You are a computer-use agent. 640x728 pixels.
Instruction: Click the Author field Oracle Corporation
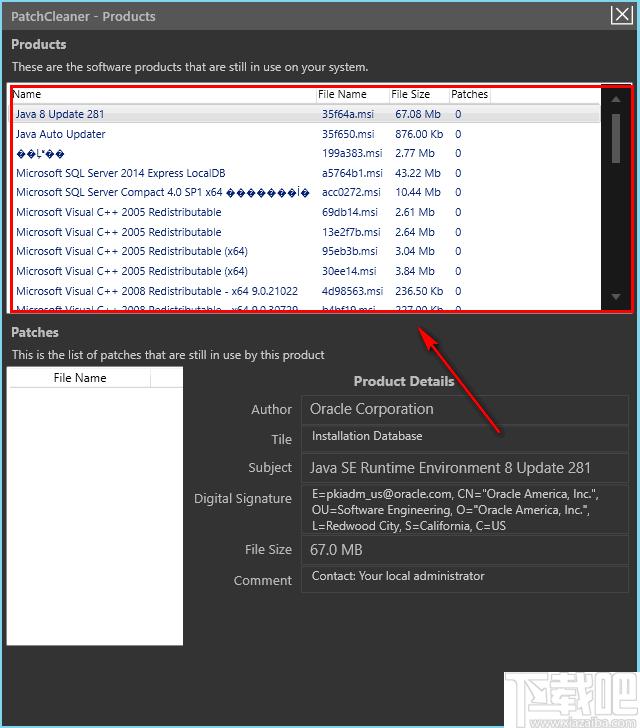coord(465,410)
